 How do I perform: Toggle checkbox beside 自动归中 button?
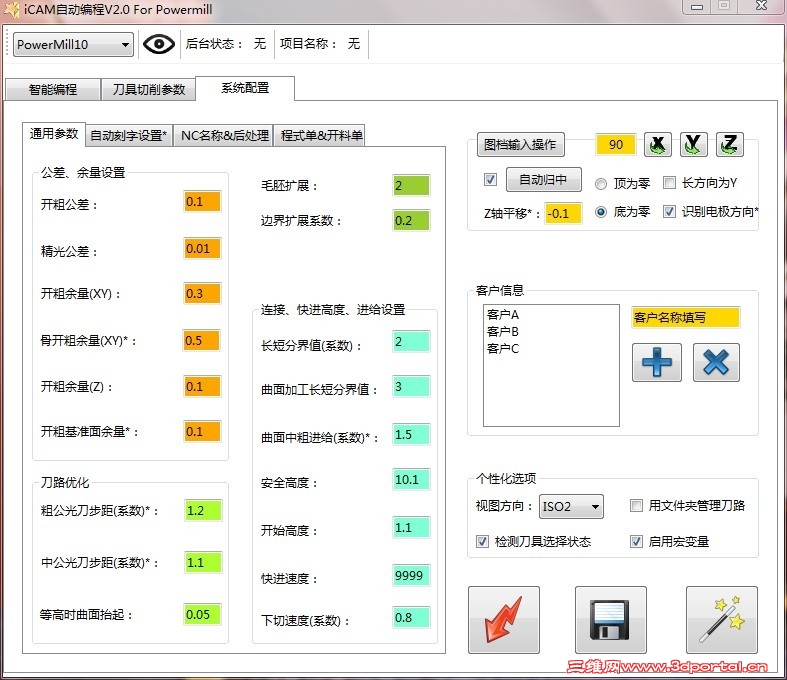(x=490, y=180)
